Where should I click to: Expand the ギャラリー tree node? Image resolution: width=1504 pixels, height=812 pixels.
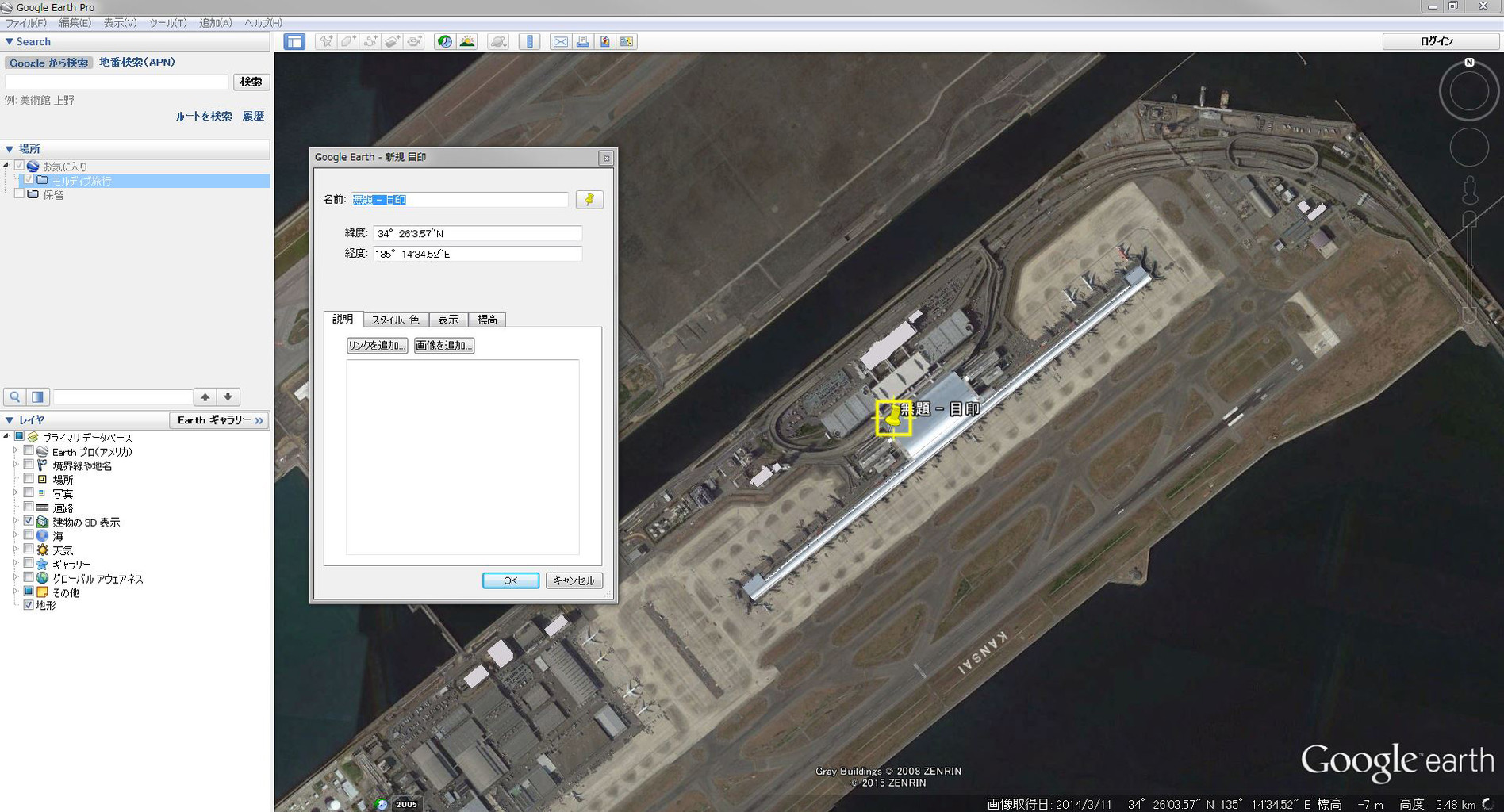[15, 564]
